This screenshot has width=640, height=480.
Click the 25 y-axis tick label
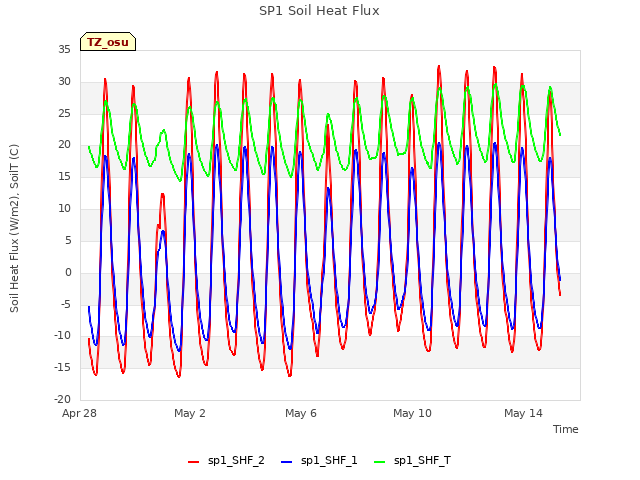pos(64,113)
